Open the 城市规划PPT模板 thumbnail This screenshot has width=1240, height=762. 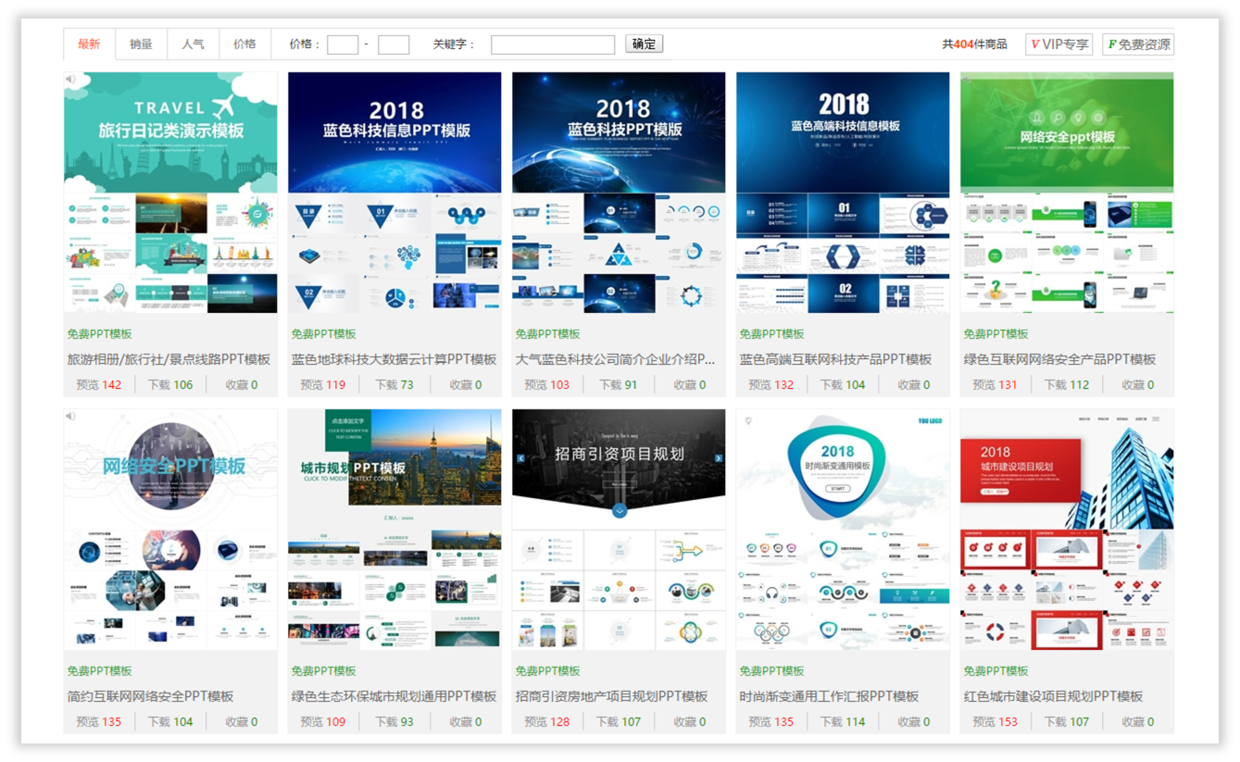point(395,529)
